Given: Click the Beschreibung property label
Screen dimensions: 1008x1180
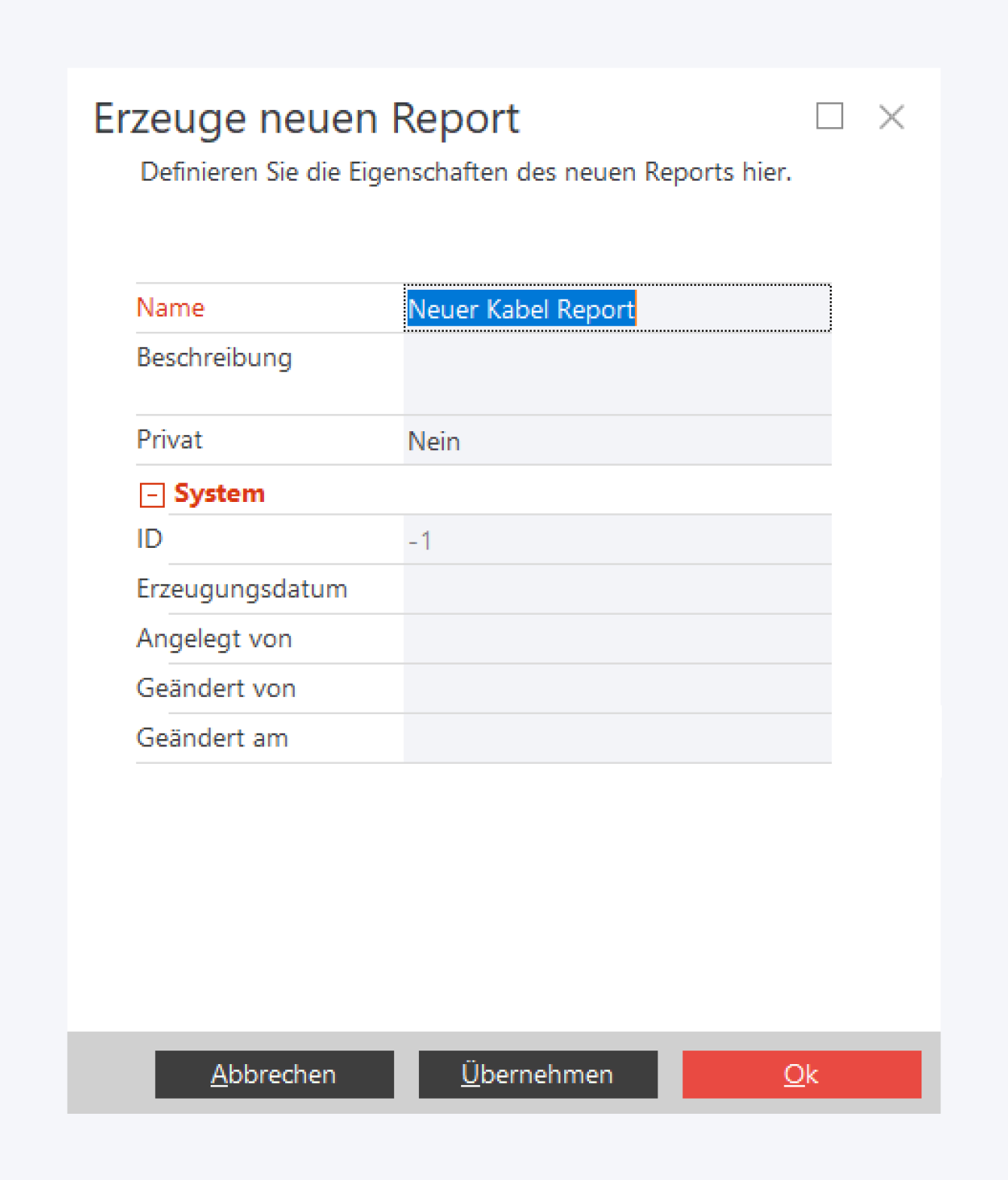Looking at the screenshot, I should coord(214,357).
